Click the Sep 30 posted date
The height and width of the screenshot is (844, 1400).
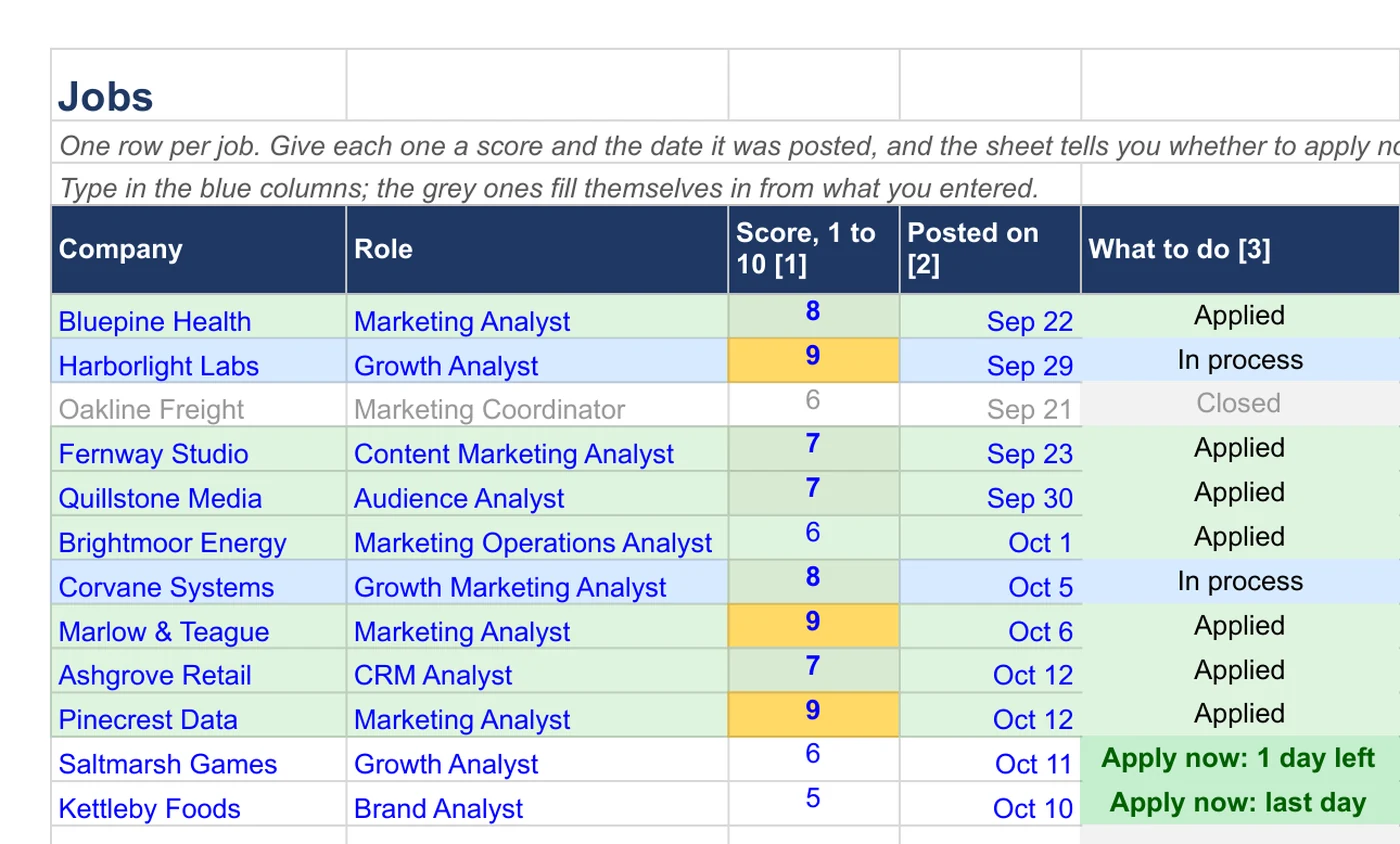pyautogui.click(x=990, y=493)
